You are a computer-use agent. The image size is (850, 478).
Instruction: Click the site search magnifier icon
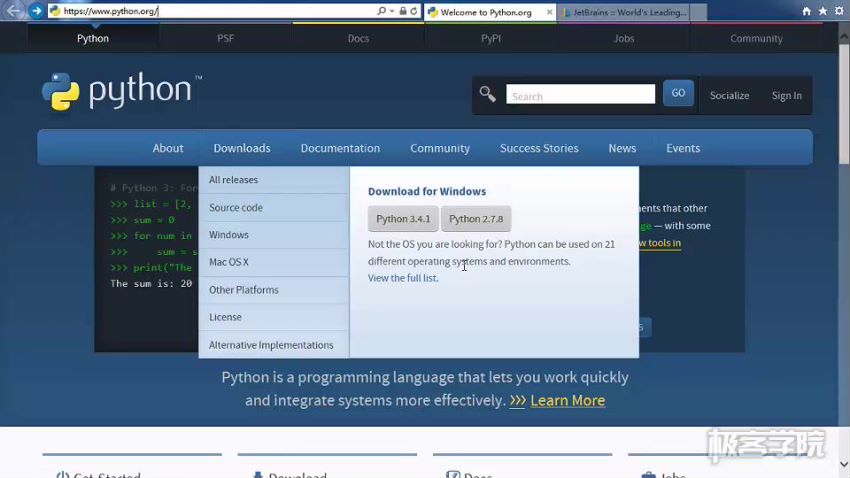pyautogui.click(x=487, y=94)
